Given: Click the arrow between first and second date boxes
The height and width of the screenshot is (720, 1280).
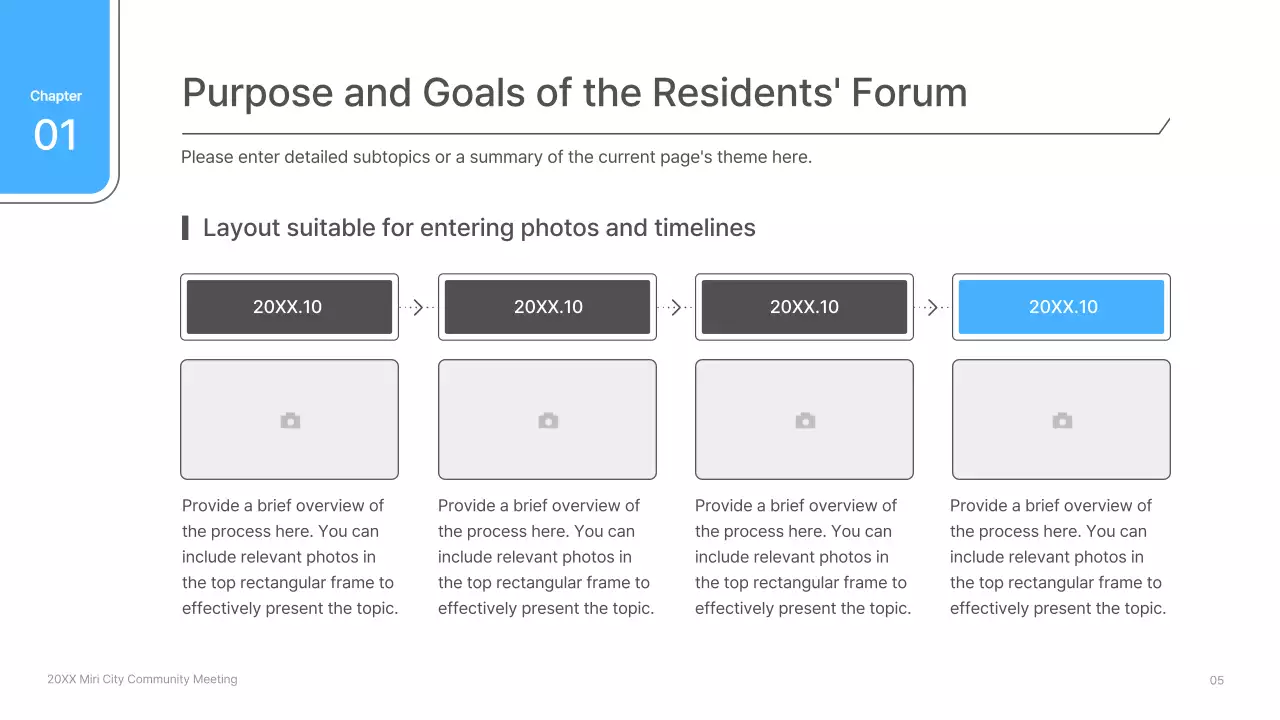Looking at the screenshot, I should tap(418, 308).
